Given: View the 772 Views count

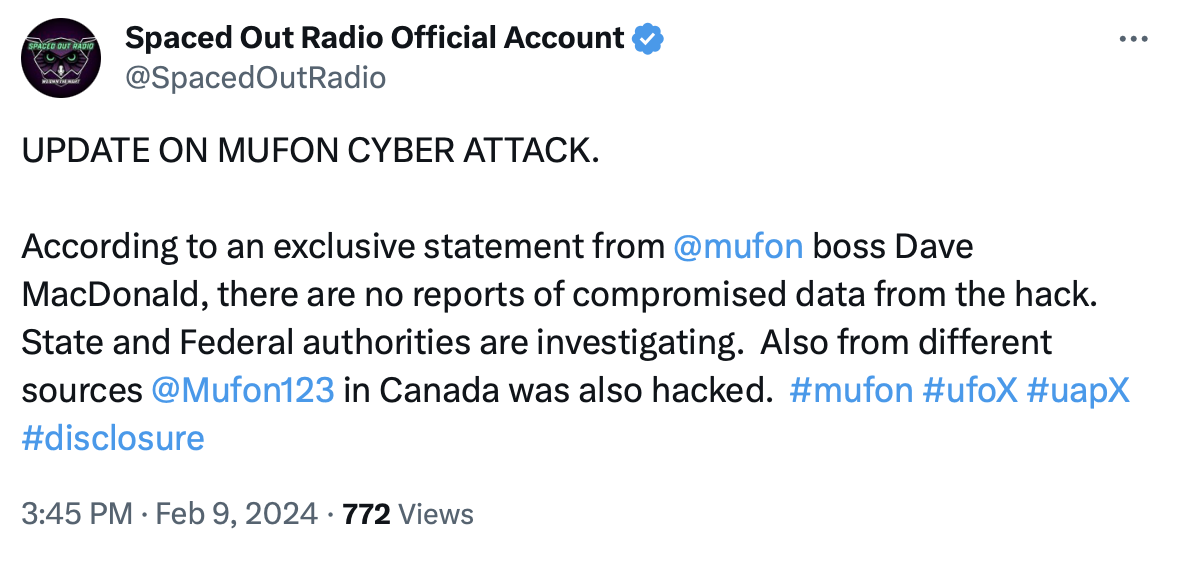Looking at the screenshot, I should (x=408, y=514).
